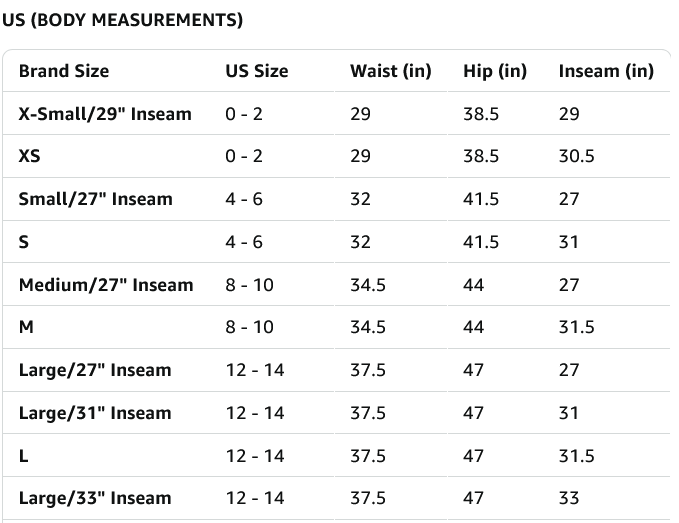Select the Small/27" Inseam row label
The width and height of the screenshot is (679, 523).
click(96, 199)
